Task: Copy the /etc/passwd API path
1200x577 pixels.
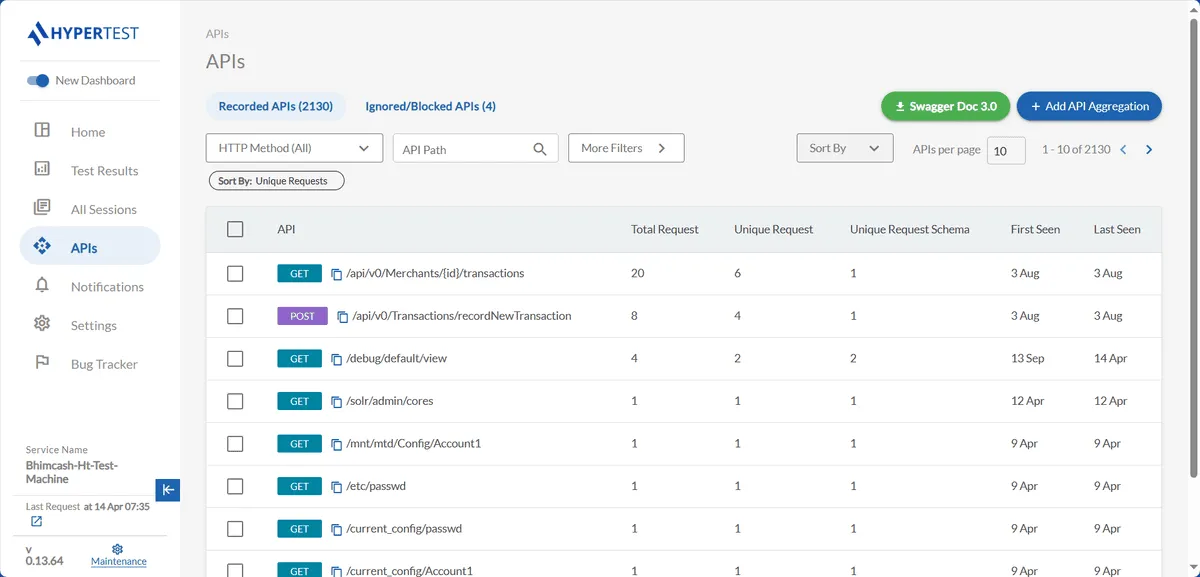Action: [x=337, y=486]
